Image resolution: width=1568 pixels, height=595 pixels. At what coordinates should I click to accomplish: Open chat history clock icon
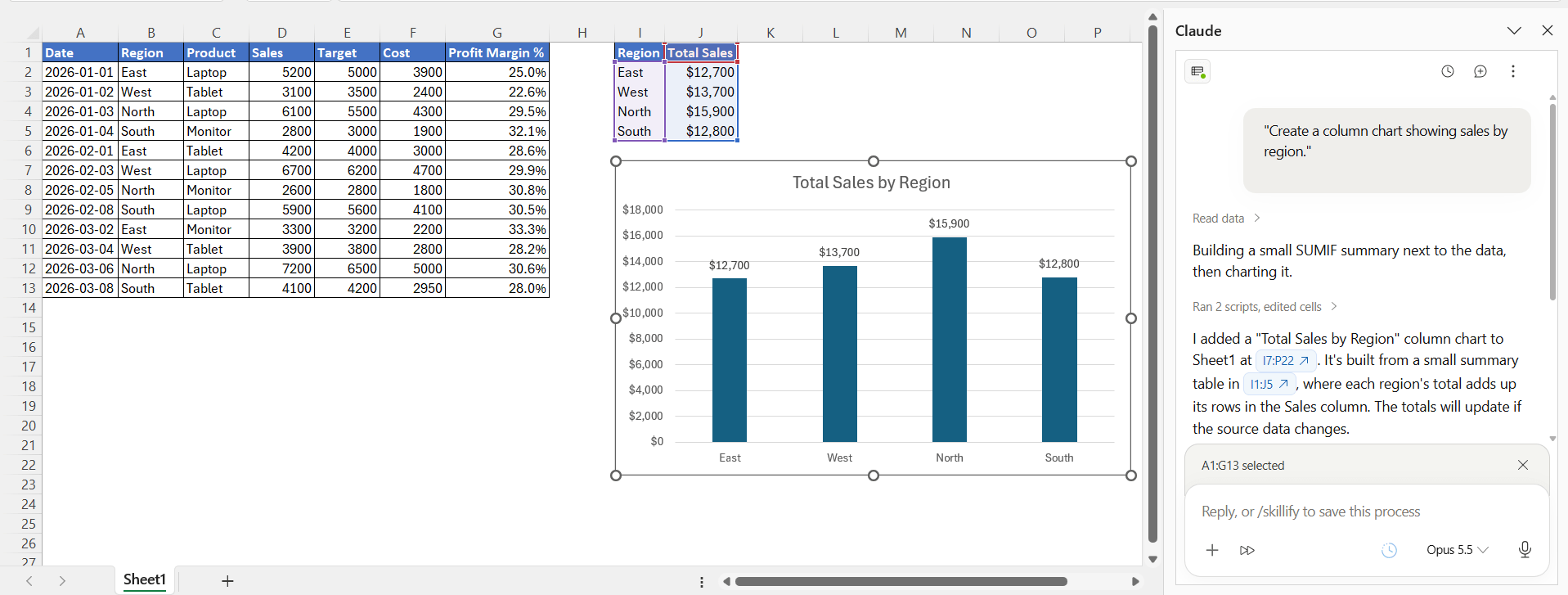click(x=1448, y=71)
